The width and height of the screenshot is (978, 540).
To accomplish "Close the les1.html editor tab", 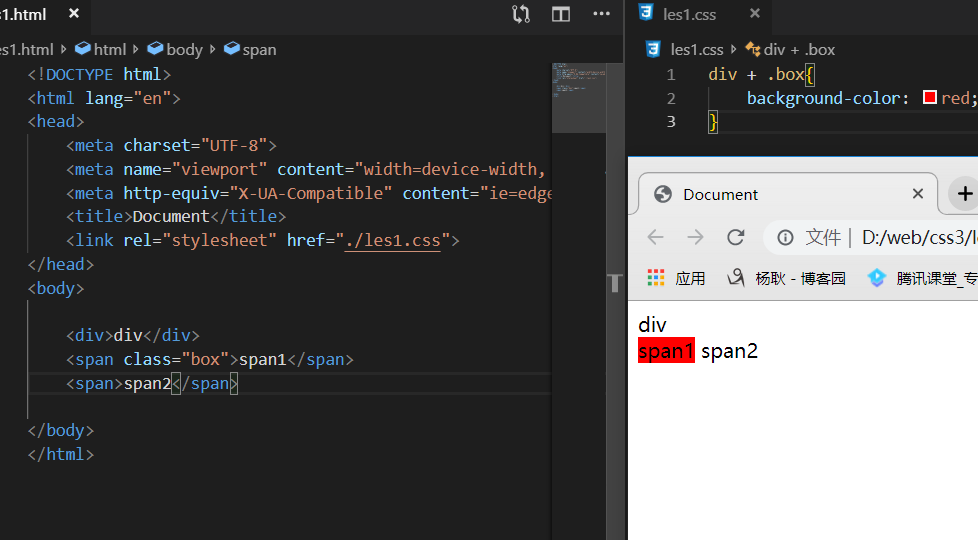I will [x=74, y=14].
